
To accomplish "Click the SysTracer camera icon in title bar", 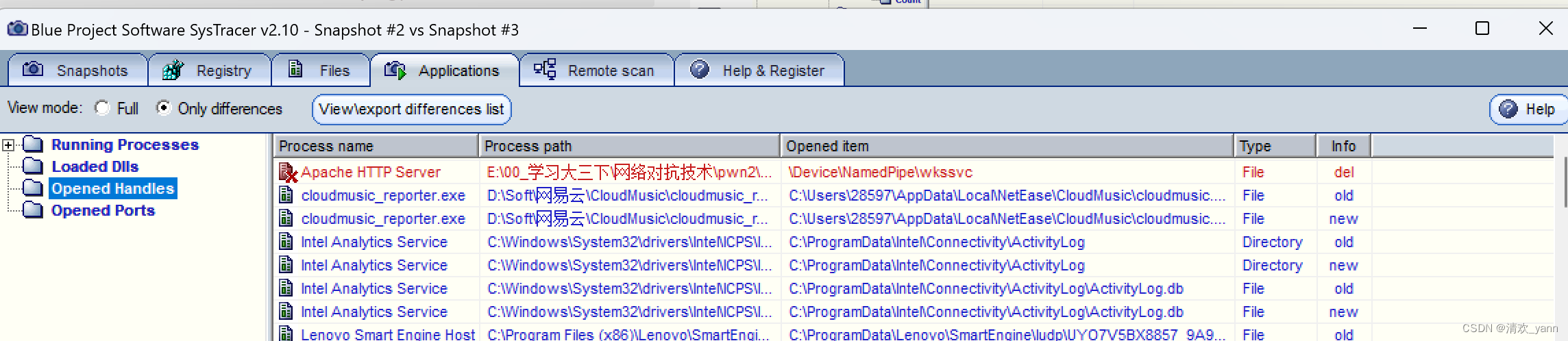I will point(18,29).
